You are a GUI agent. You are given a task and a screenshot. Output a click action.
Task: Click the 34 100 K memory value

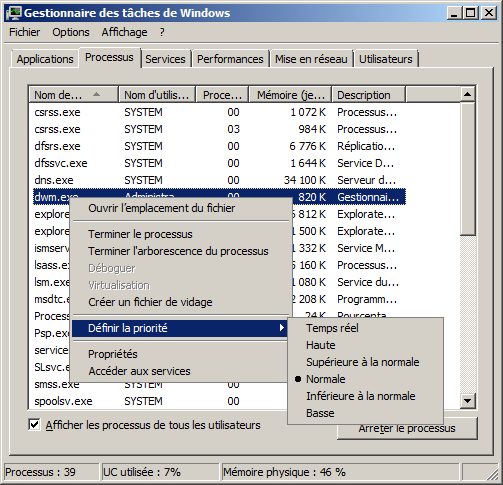pyautogui.click(x=305, y=180)
